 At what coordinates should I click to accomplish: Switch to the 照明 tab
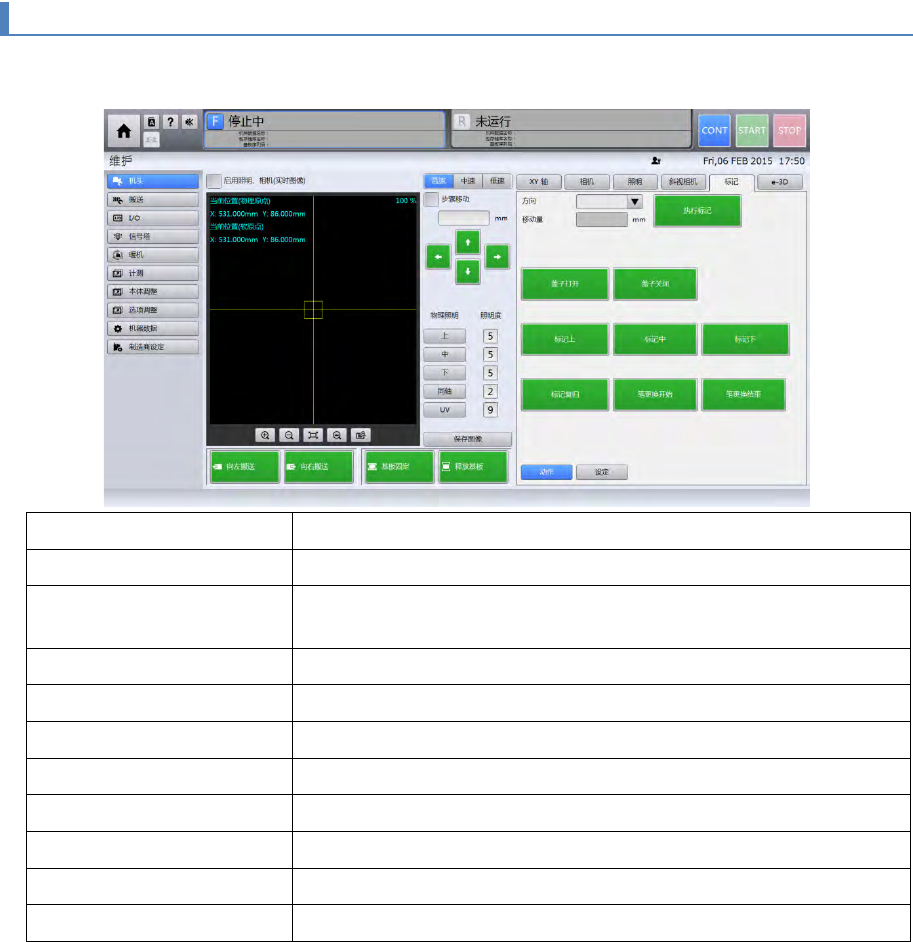pyautogui.click(x=635, y=181)
